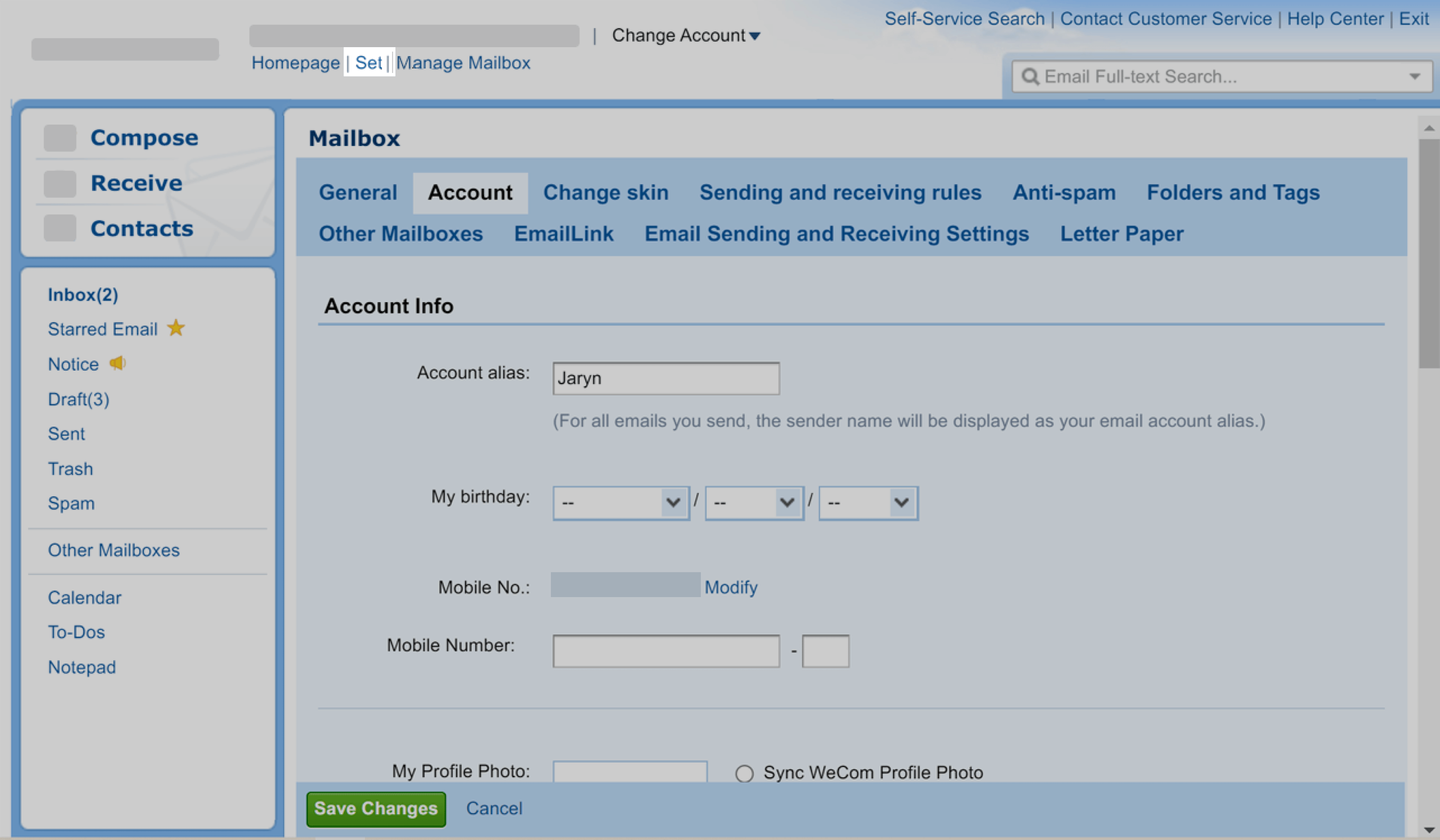
Task: Click the speaker icon next to Notice
Action: [x=118, y=363]
